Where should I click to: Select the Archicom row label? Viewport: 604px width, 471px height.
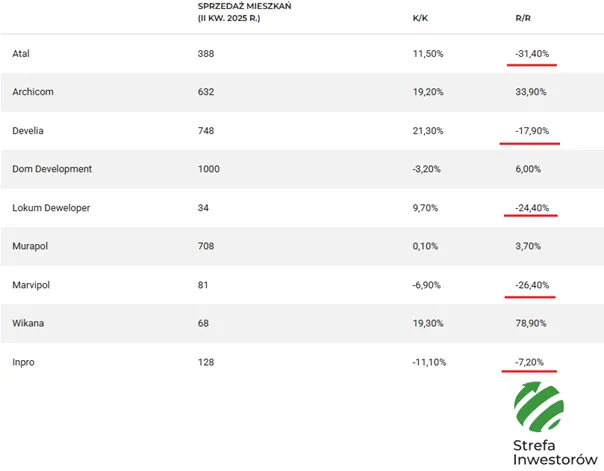pos(33,92)
